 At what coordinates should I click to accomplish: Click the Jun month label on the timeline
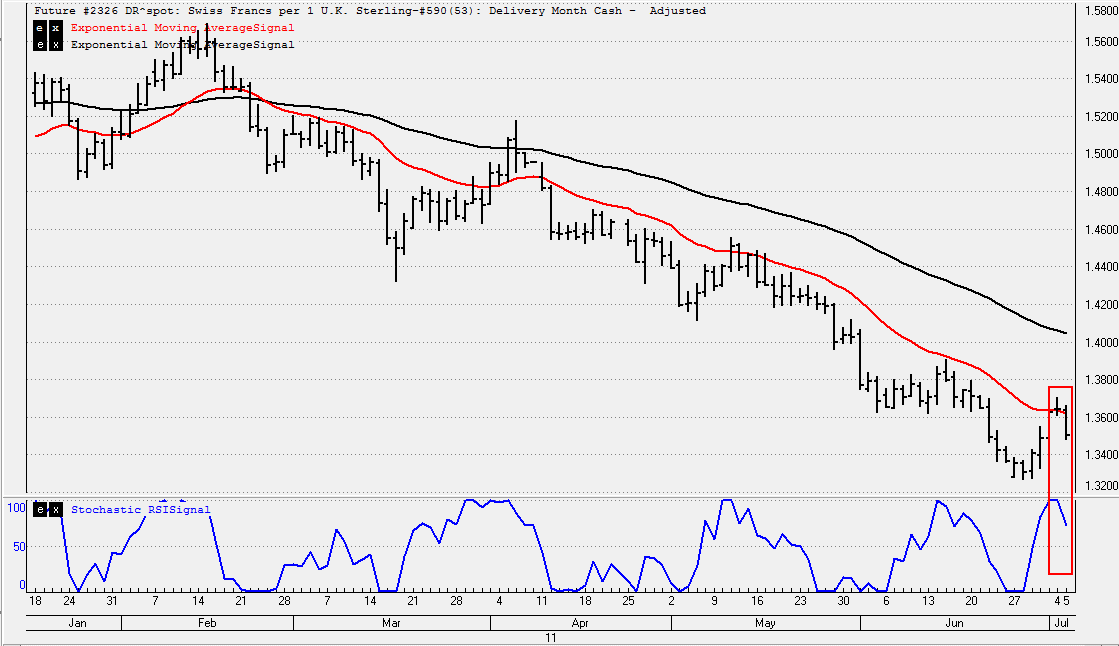click(x=954, y=623)
